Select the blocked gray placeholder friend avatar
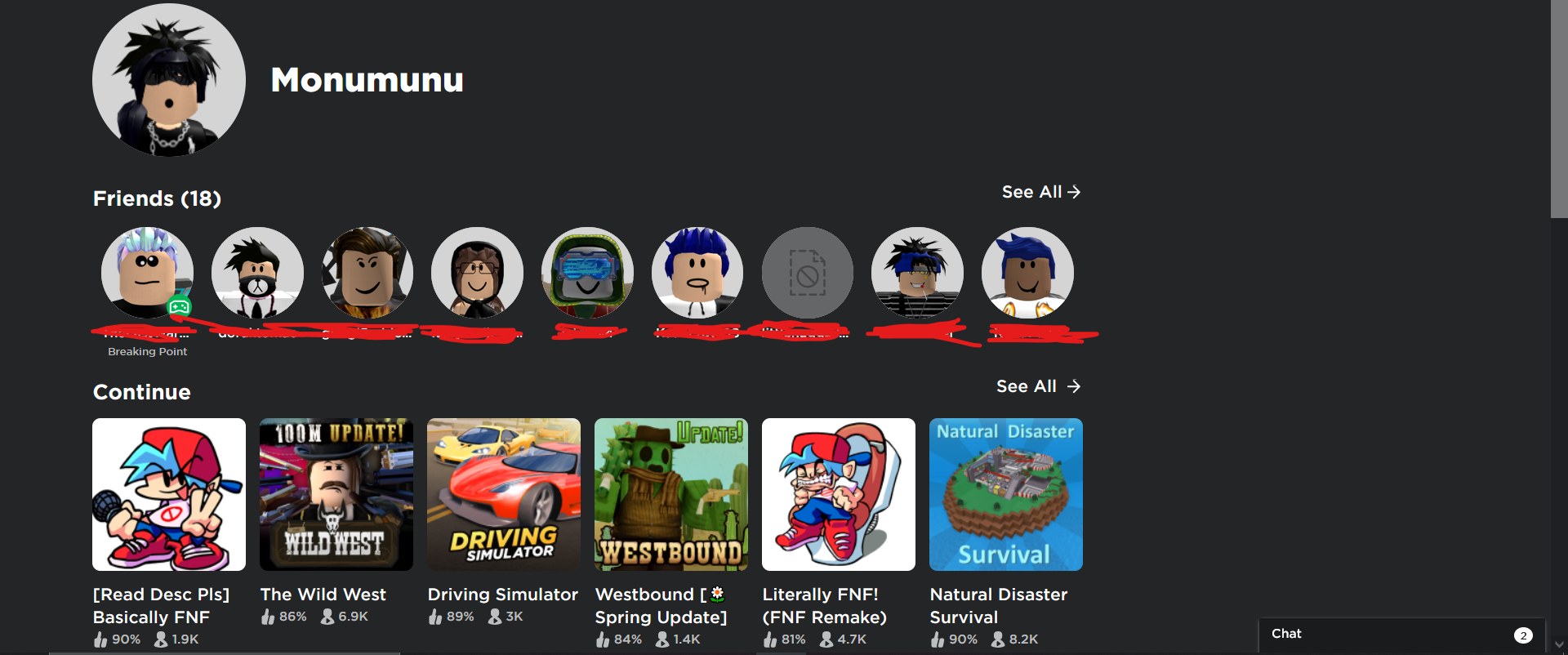 click(x=808, y=272)
